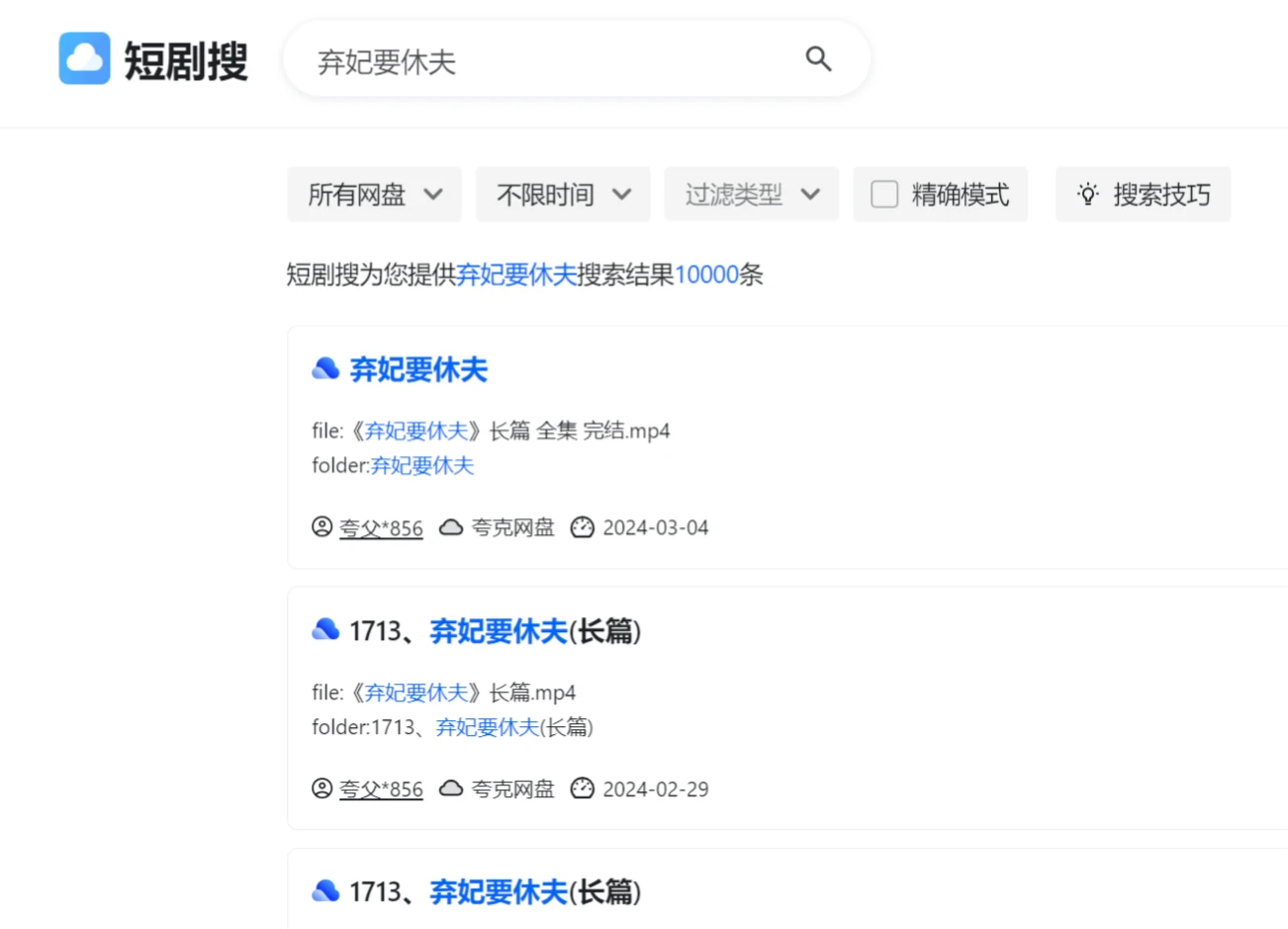This screenshot has width=1288, height=929.
Task: Click the clock icon before date 2024-03-04
Action: point(583,527)
